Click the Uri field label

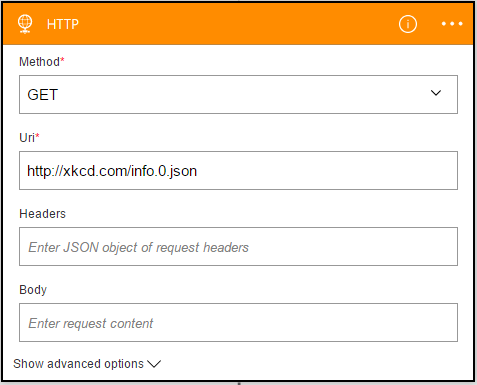tap(27, 137)
